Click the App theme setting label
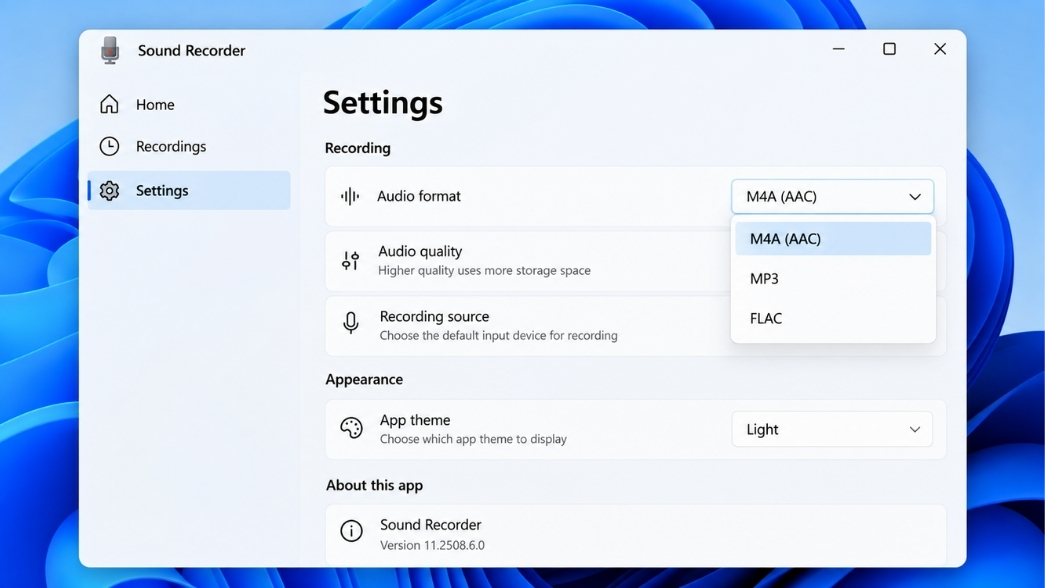This screenshot has width=1045, height=588. coord(415,420)
